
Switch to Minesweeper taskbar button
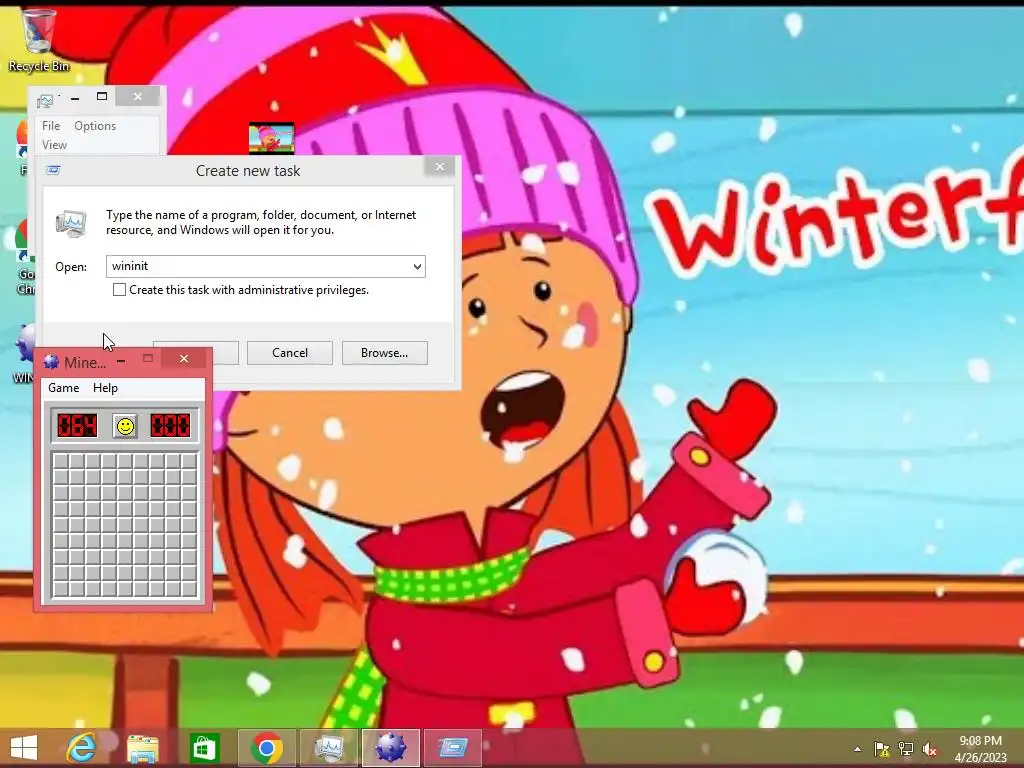click(x=391, y=748)
